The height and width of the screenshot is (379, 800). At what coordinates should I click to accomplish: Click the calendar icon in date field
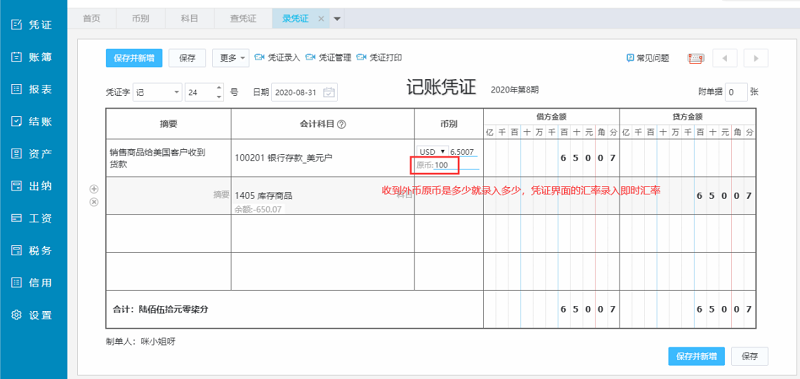tap(329, 92)
